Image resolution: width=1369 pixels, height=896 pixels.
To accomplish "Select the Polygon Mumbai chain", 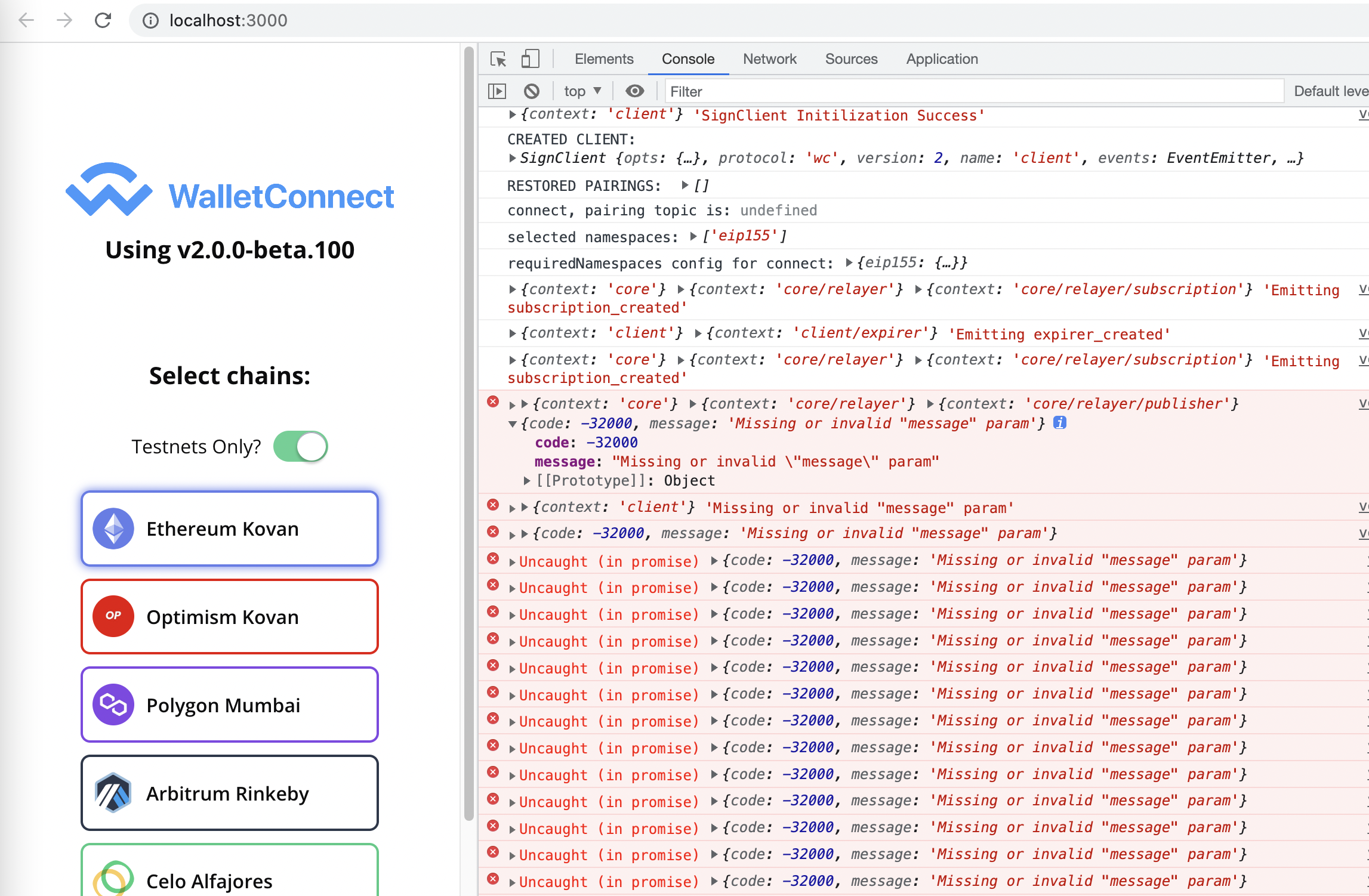I will click(x=230, y=705).
